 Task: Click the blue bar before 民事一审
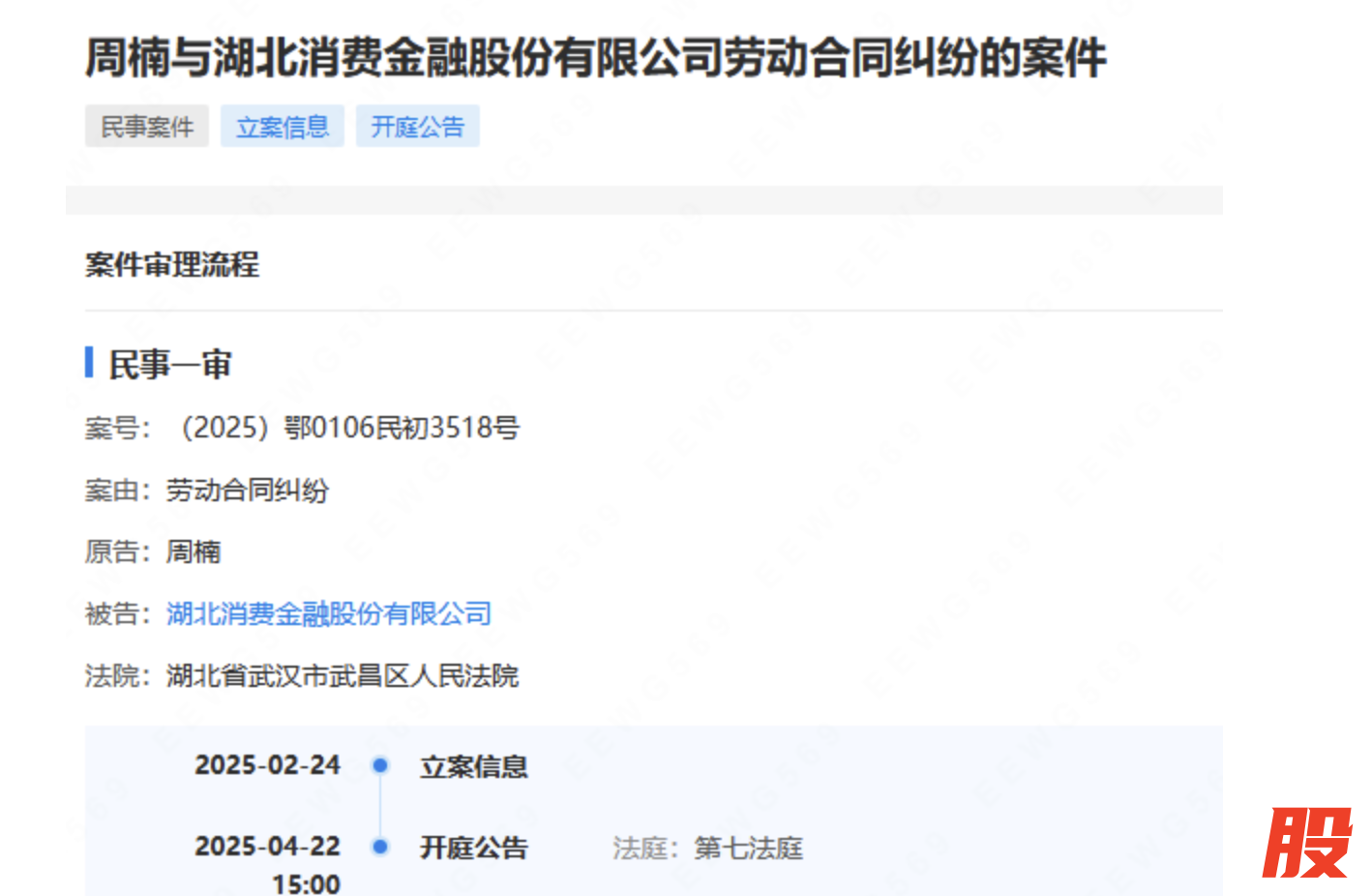coord(89,363)
